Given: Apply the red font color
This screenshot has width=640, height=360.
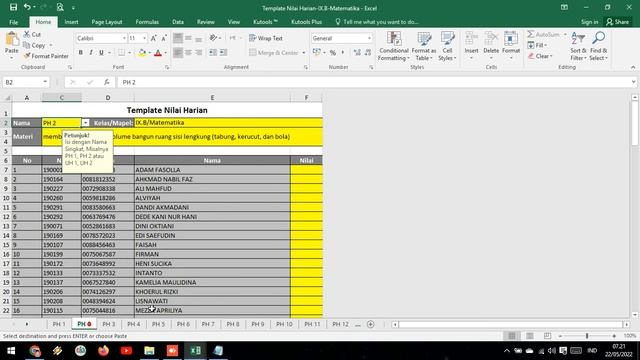Looking at the screenshot, I should coord(158,53).
